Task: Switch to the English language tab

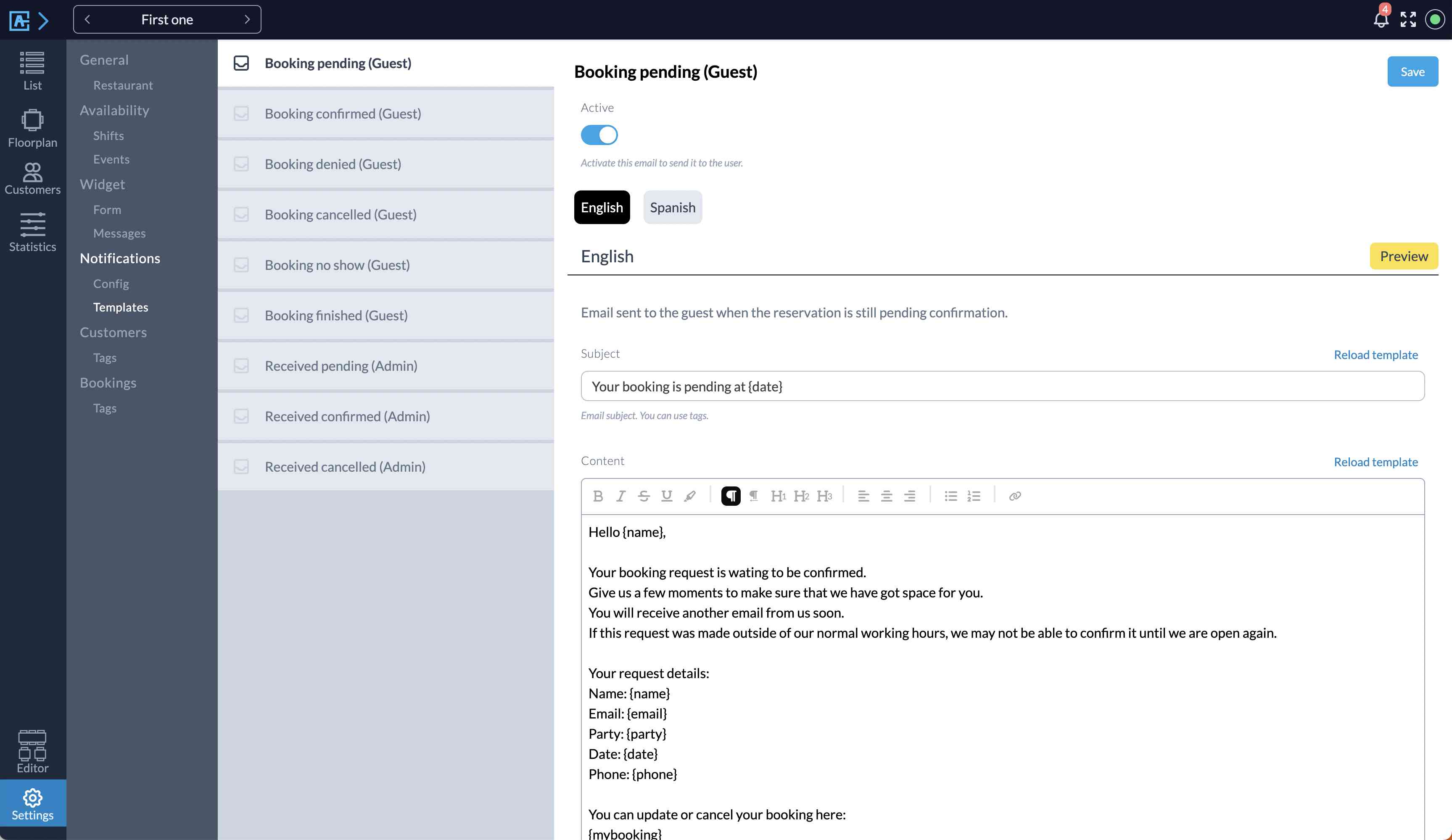Action: [602, 207]
